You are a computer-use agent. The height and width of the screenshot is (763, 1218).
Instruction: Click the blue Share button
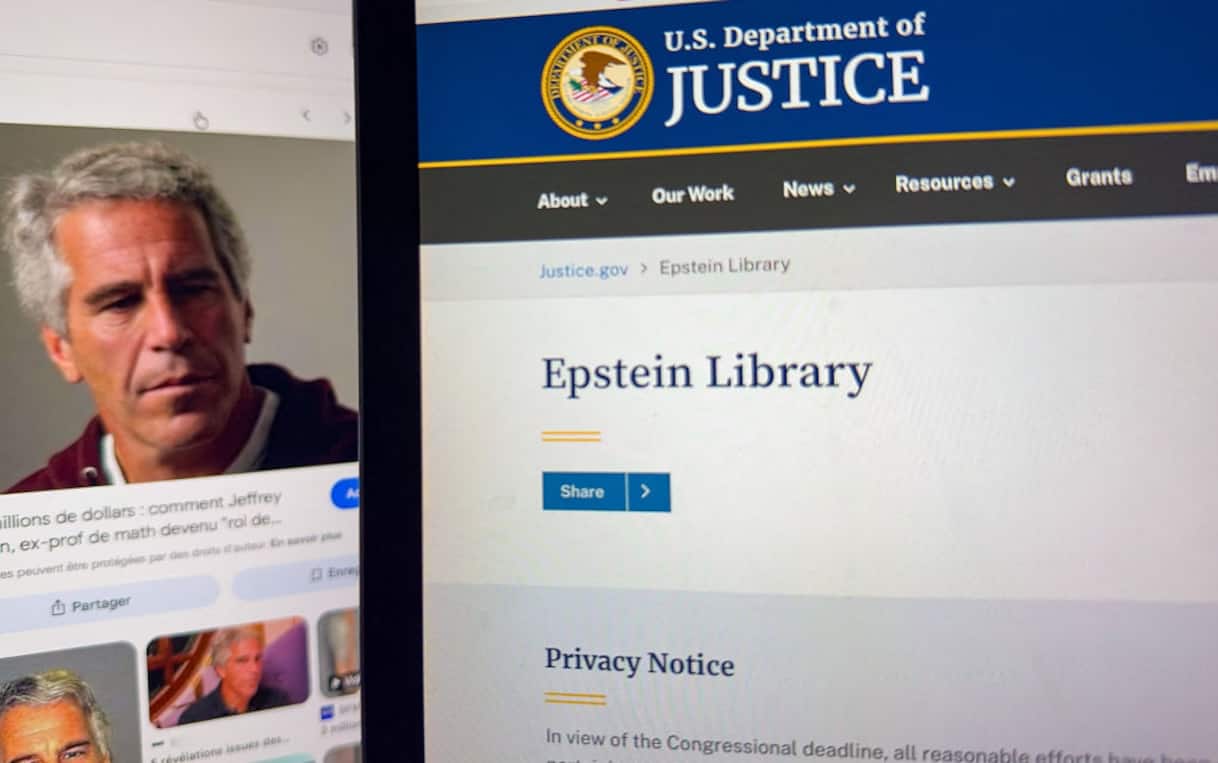[x=584, y=491]
